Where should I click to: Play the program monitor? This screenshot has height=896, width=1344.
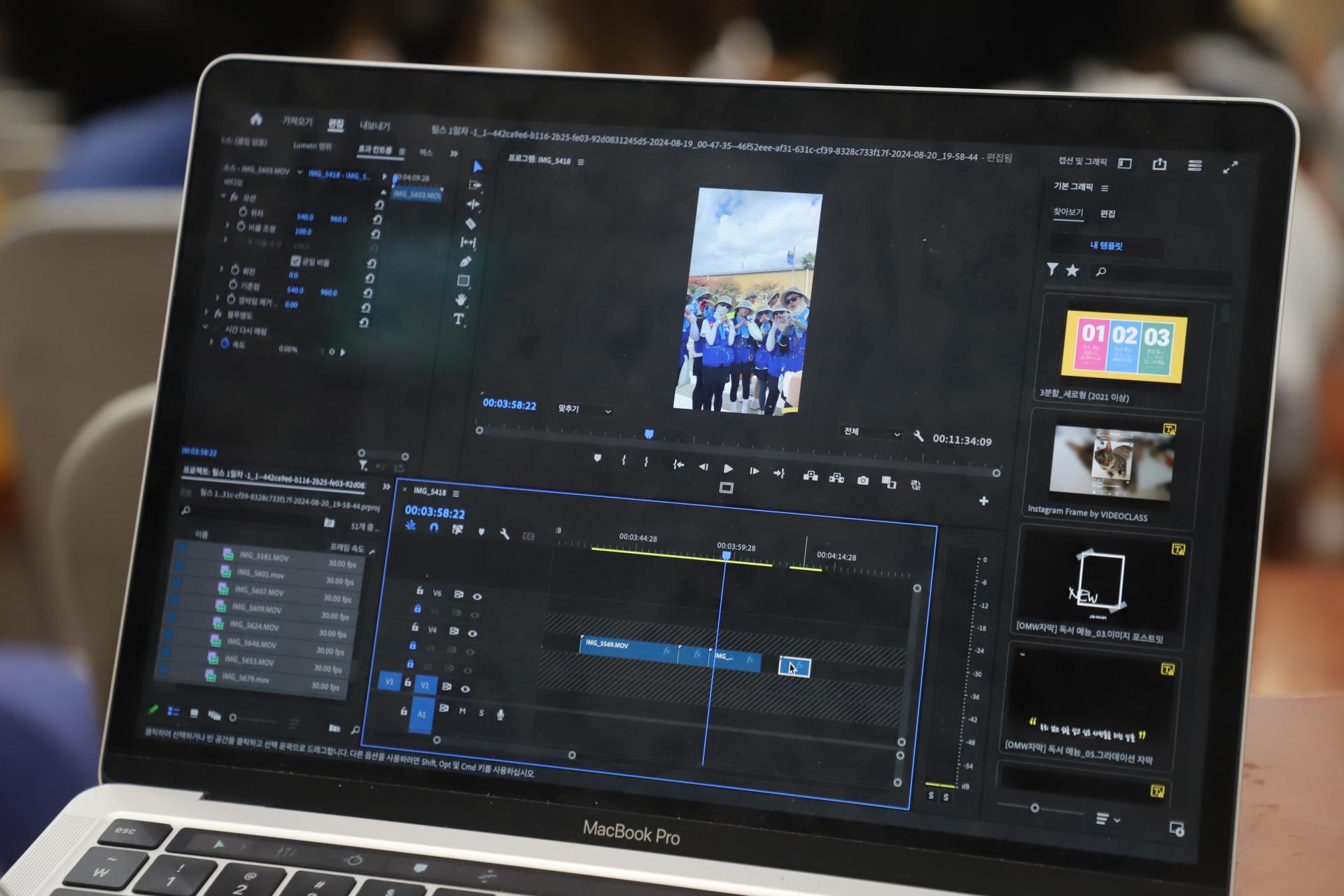pyautogui.click(x=728, y=468)
